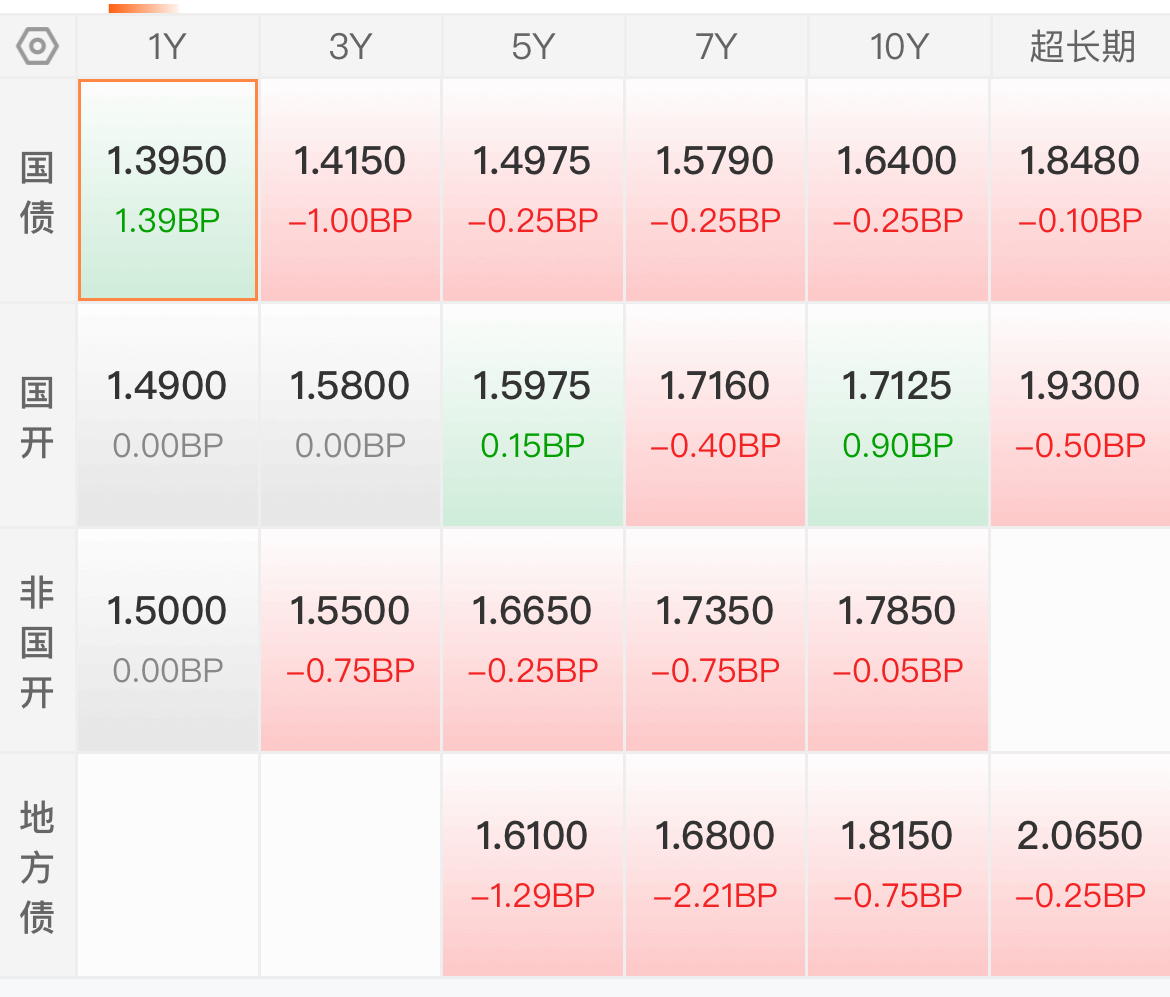
Task: Select the 国债 row label
Action: (x=38, y=192)
